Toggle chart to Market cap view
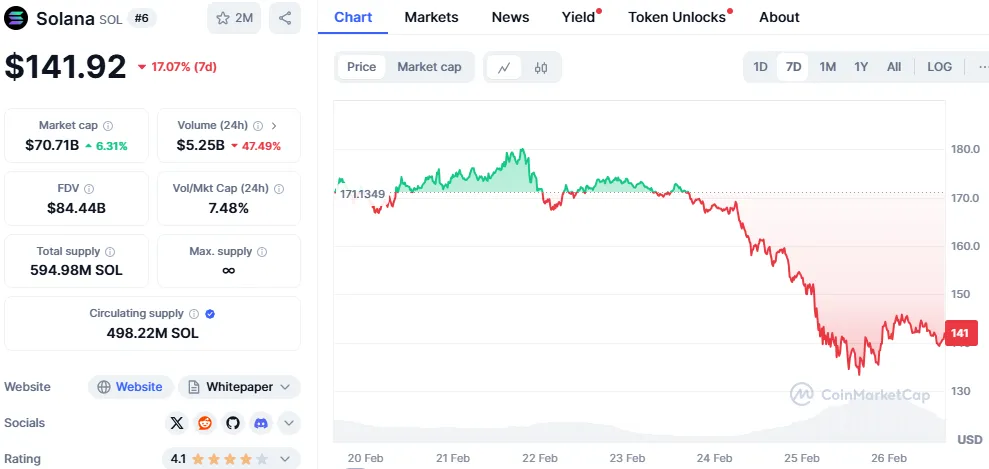Viewport: 989px width, 469px height. coord(429,67)
